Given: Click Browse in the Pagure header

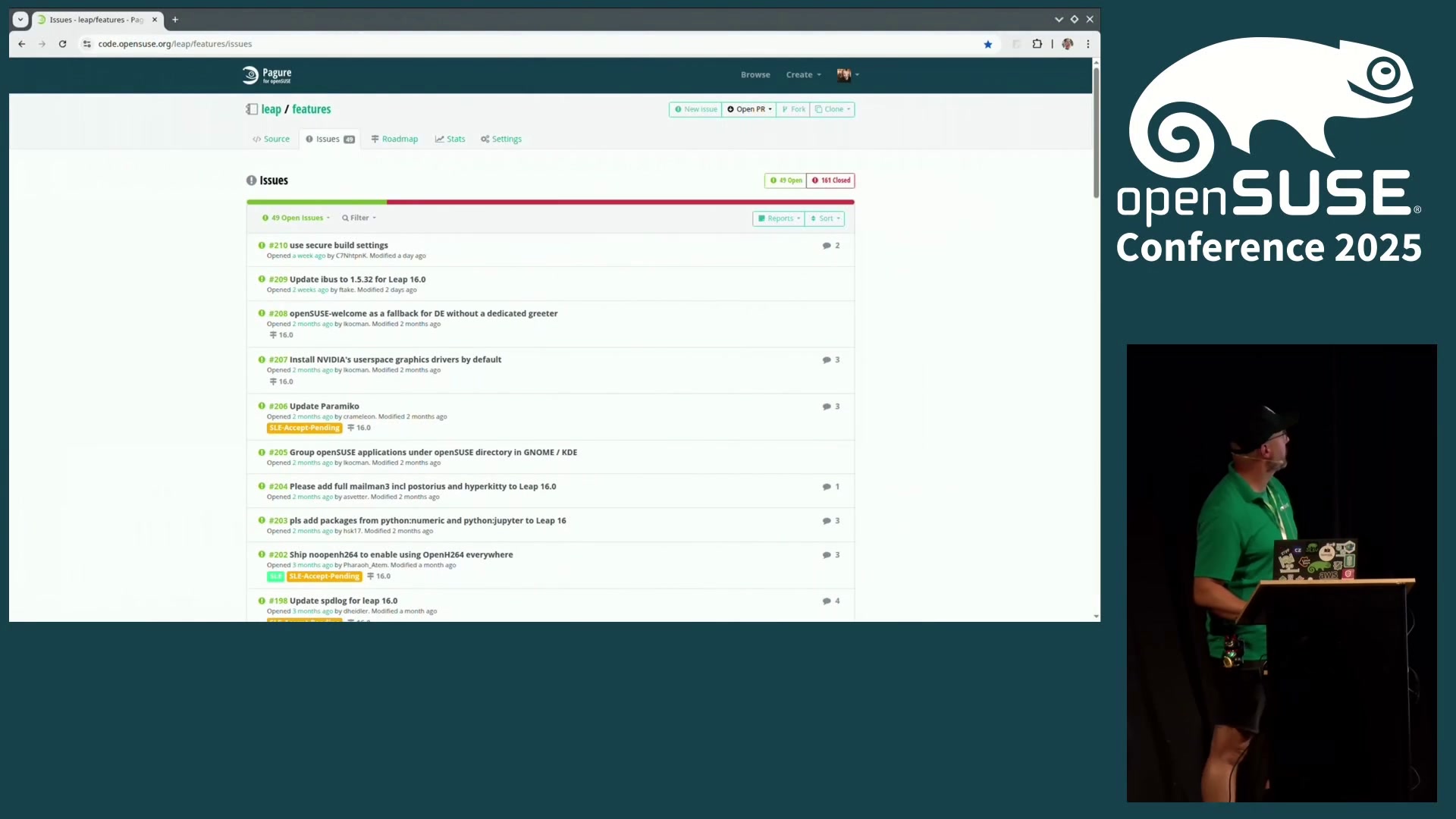Looking at the screenshot, I should 755,75.
